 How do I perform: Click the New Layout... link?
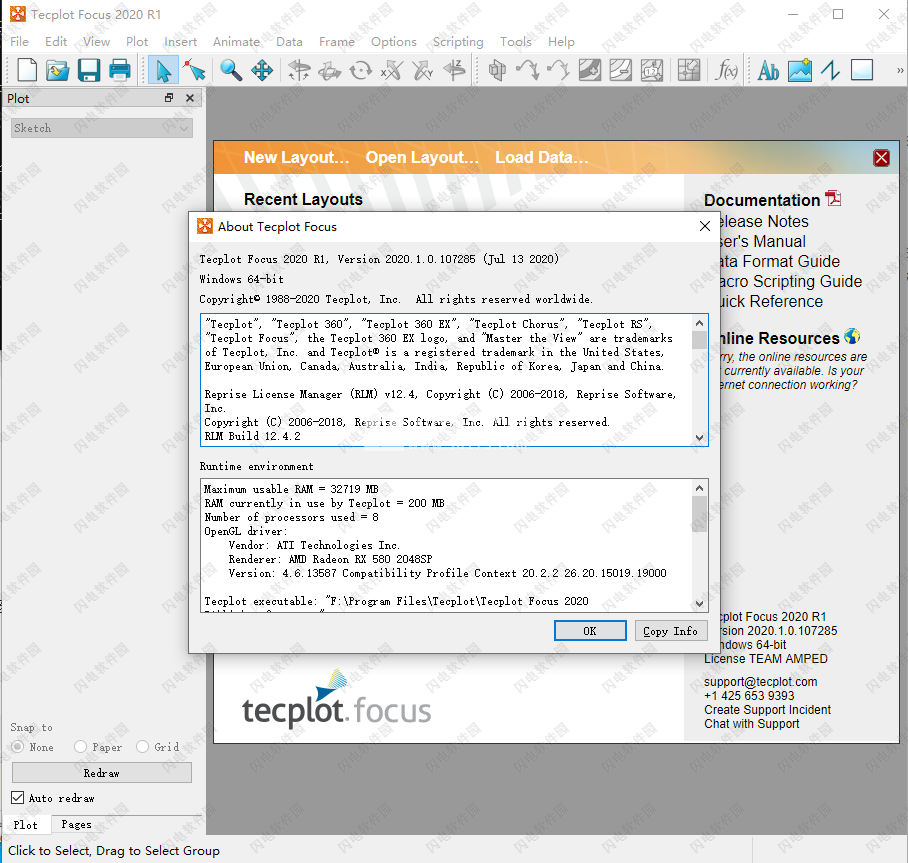point(296,158)
